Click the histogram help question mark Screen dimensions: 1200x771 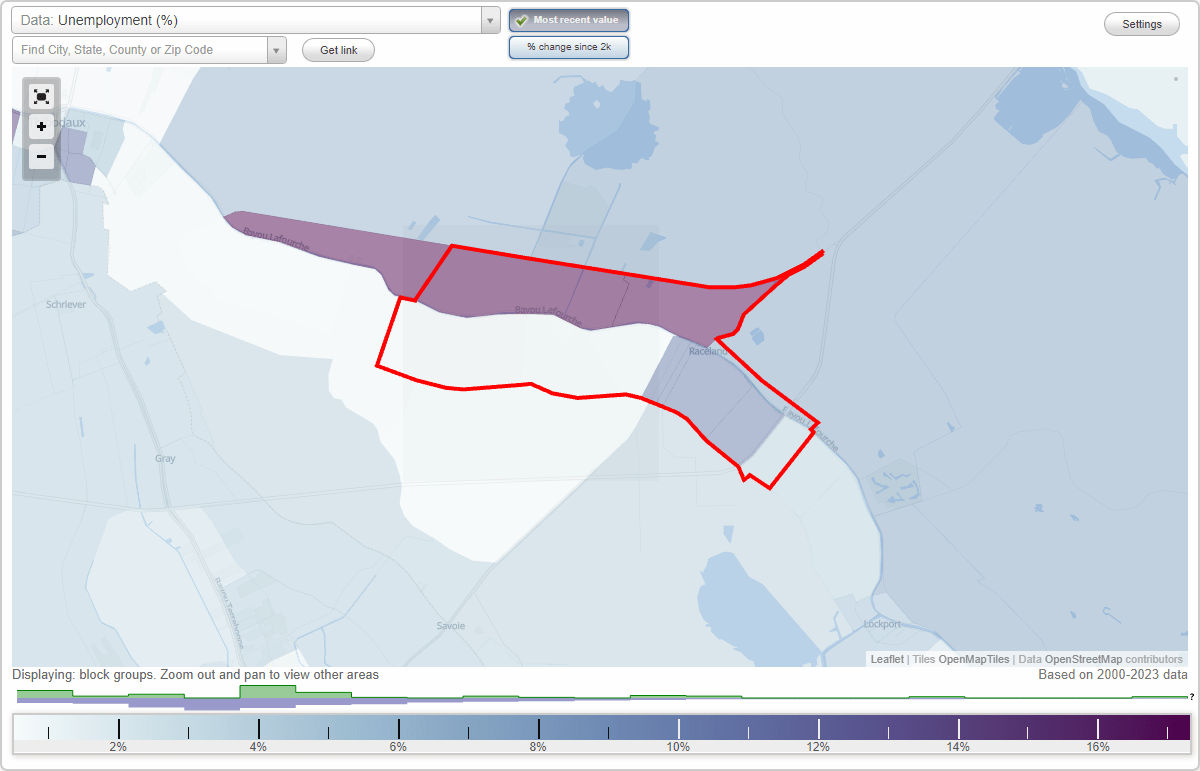click(1192, 697)
